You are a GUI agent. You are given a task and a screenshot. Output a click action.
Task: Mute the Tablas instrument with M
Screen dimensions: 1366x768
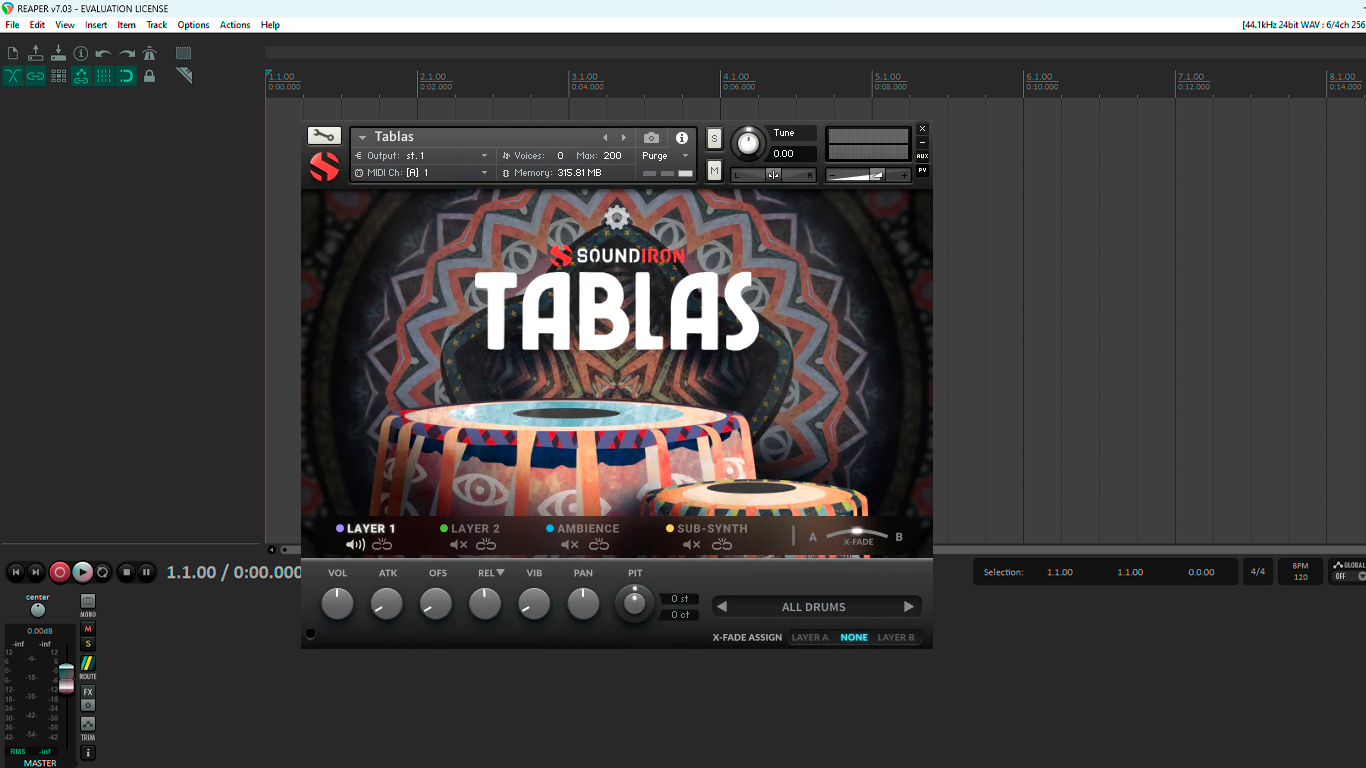pyautogui.click(x=714, y=171)
